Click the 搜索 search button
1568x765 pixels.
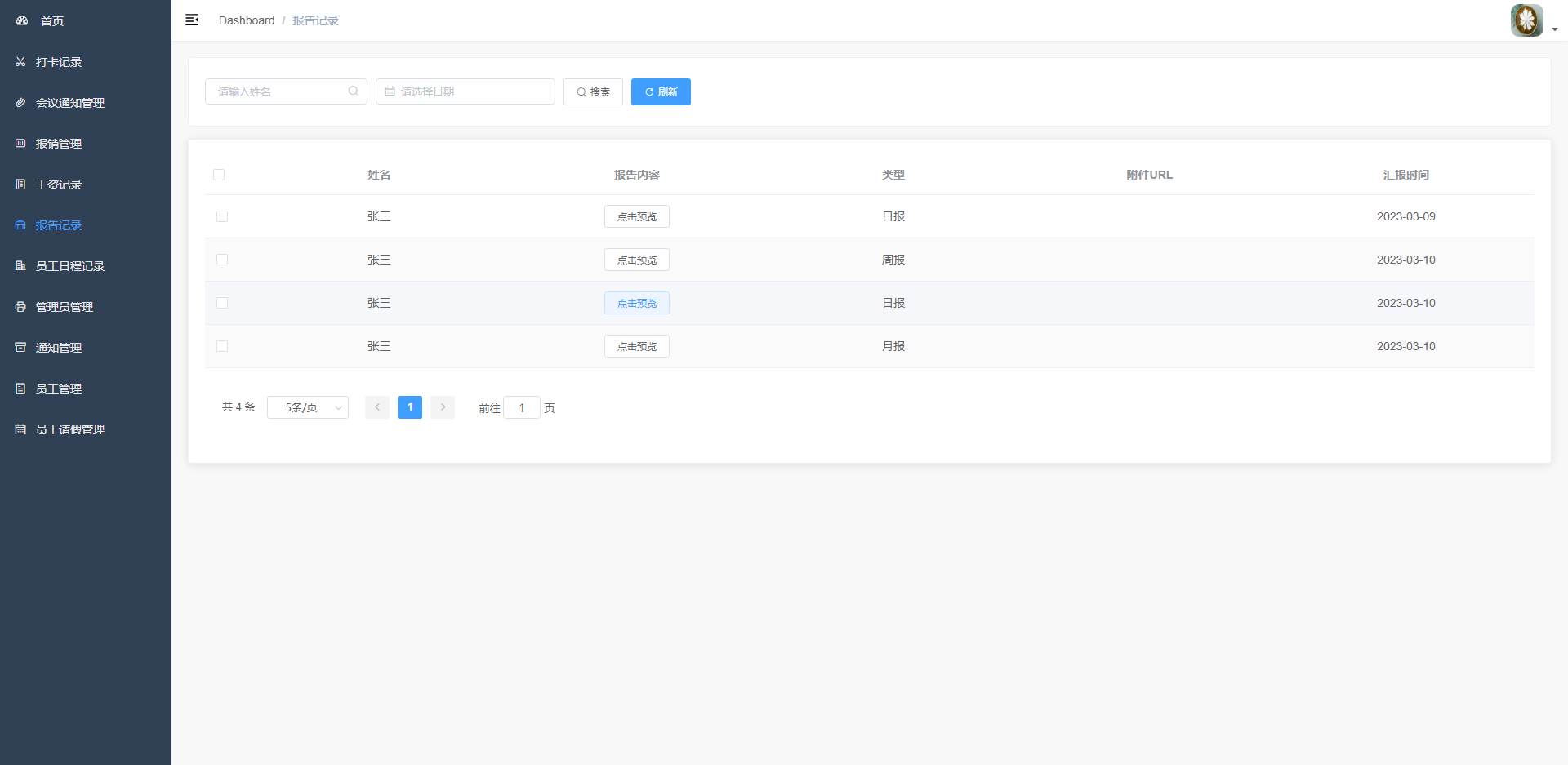coord(593,91)
